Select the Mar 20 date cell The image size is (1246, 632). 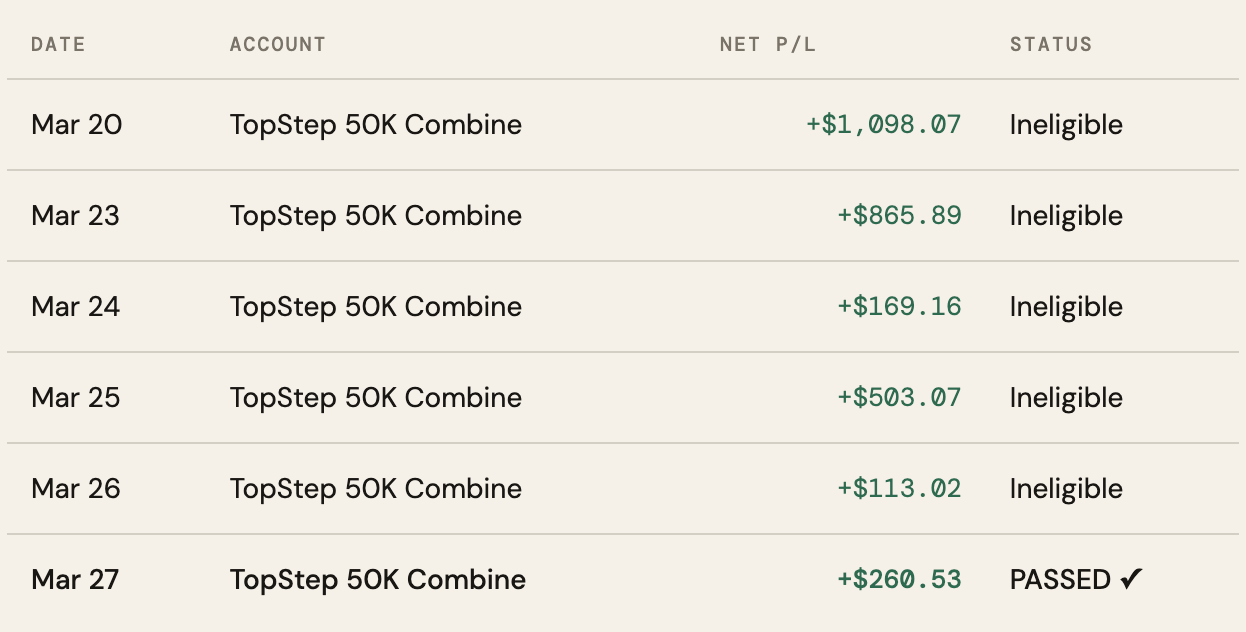click(77, 125)
